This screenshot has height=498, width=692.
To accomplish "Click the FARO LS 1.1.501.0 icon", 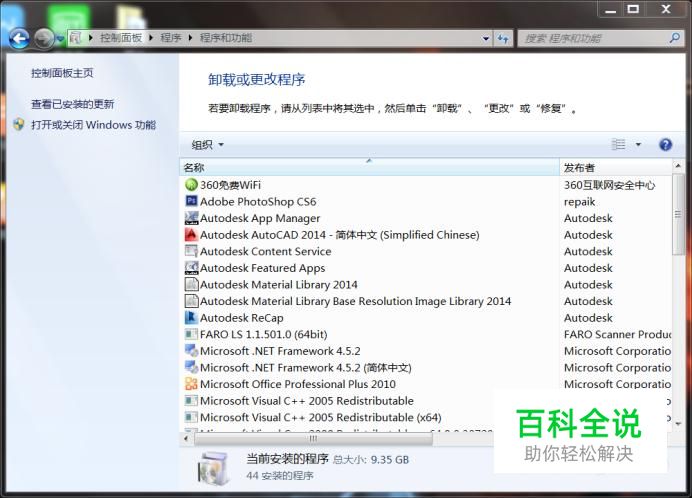I will pyautogui.click(x=191, y=334).
